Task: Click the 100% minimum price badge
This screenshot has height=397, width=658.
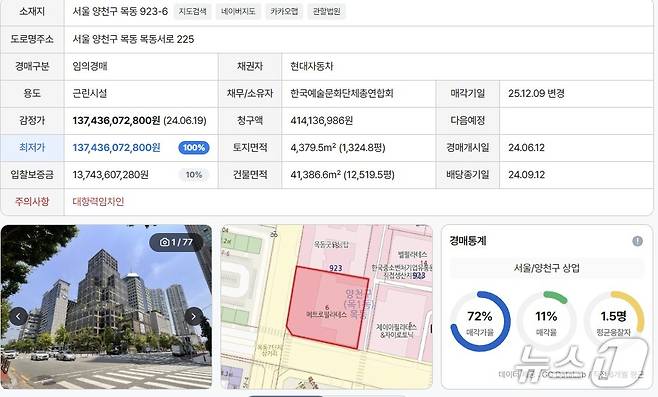Action: (x=194, y=148)
